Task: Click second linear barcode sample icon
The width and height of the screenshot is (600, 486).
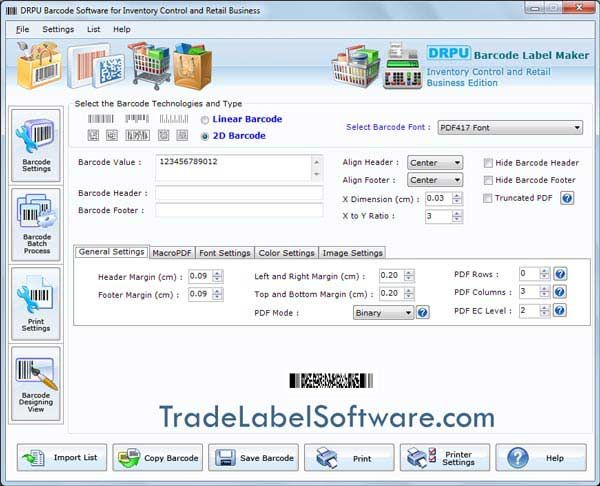Action: (137, 119)
